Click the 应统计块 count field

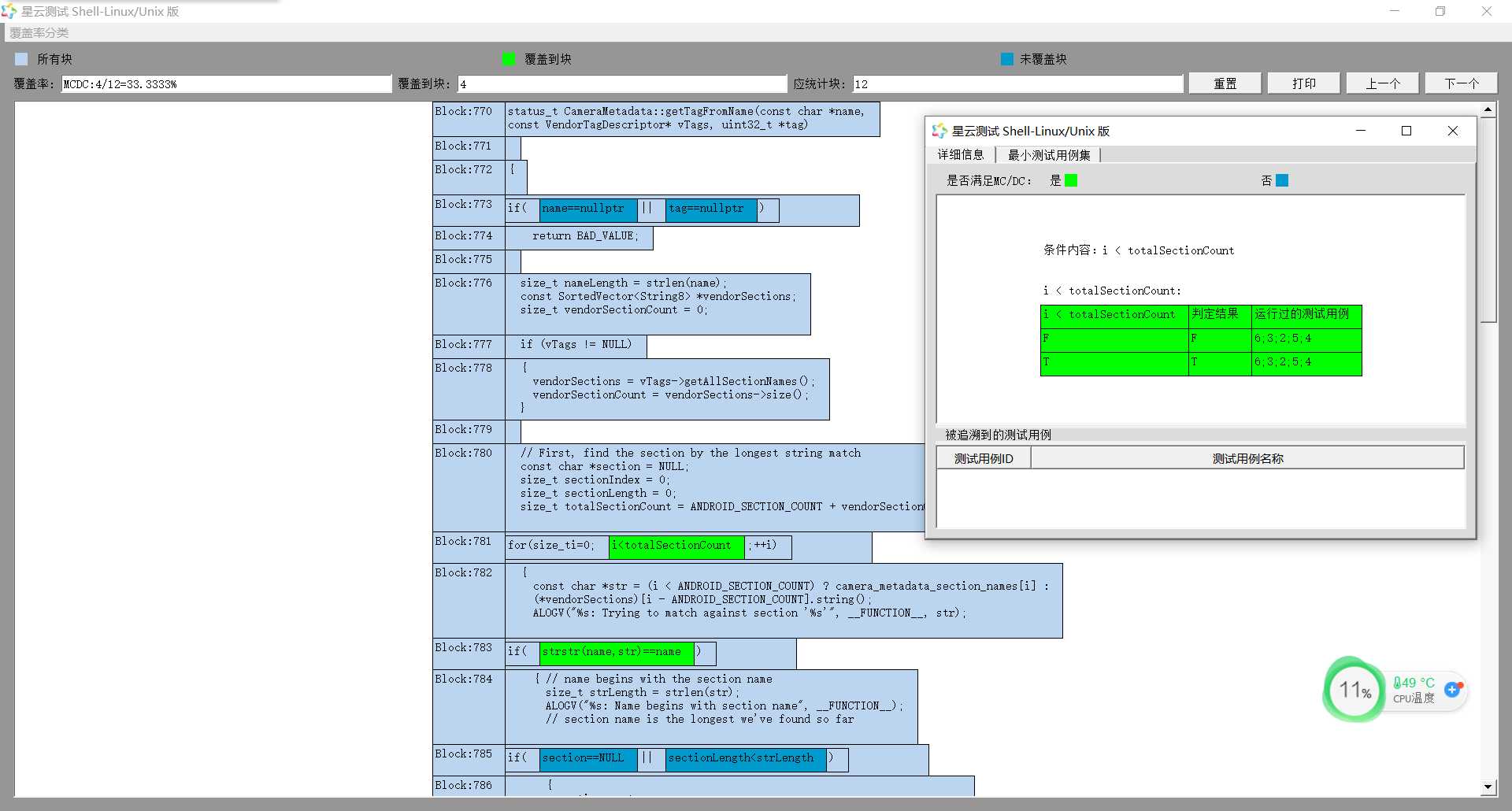click(1017, 84)
